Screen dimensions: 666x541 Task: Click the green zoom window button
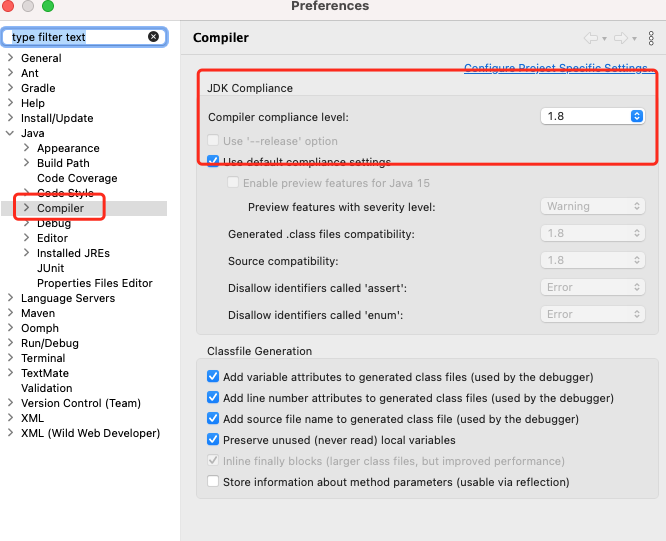point(48,6)
